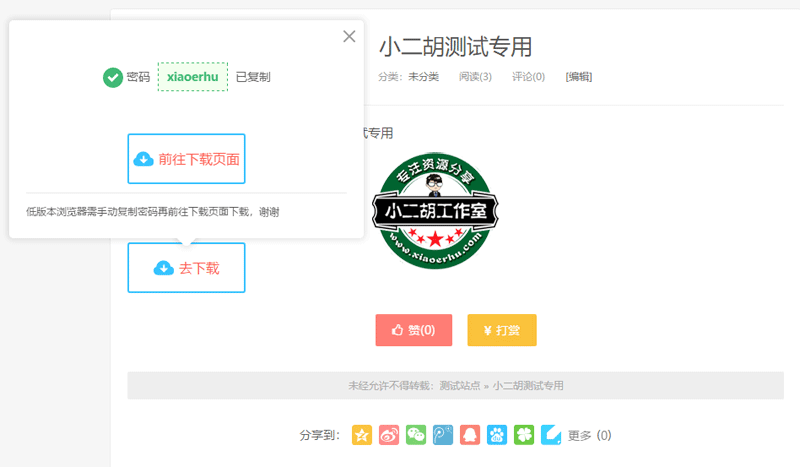
Task: Click the 测试站点 link in copyright bar
Action: (460, 385)
